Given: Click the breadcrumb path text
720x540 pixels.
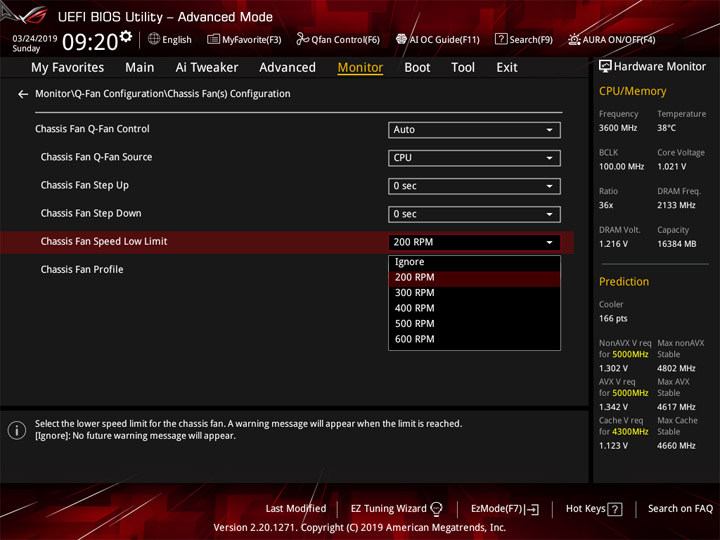Looking at the screenshot, I should (163, 94).
